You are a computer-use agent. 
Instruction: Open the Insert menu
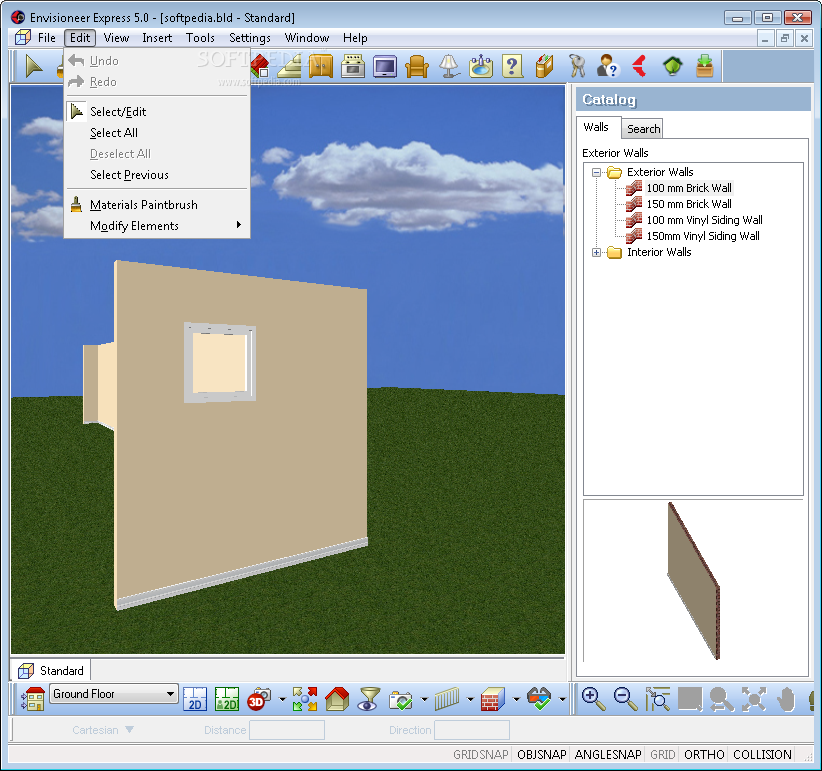[157, 38]
